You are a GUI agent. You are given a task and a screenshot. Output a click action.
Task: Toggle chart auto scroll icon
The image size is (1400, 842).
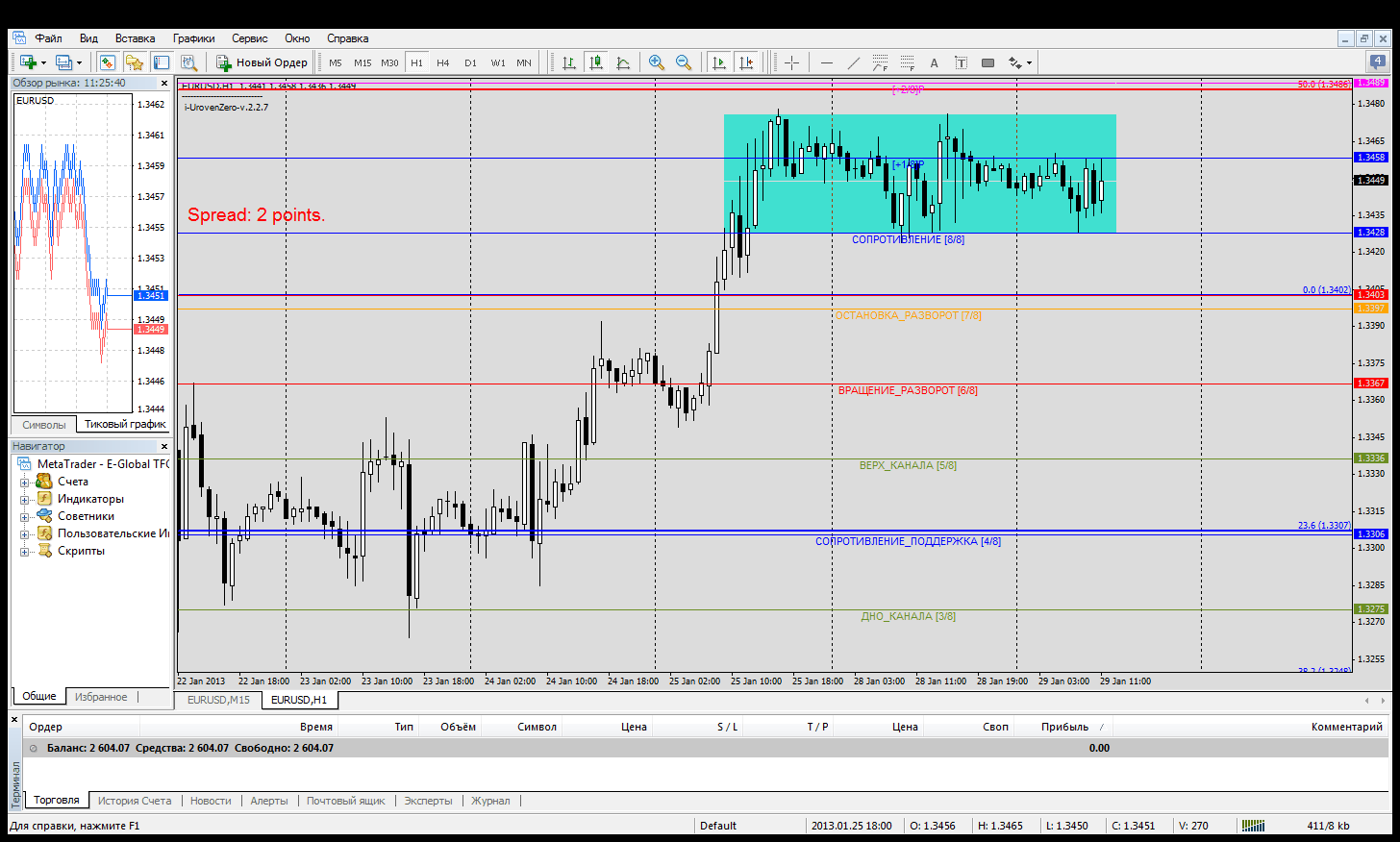pyautogui.click(x=718, y=62)
